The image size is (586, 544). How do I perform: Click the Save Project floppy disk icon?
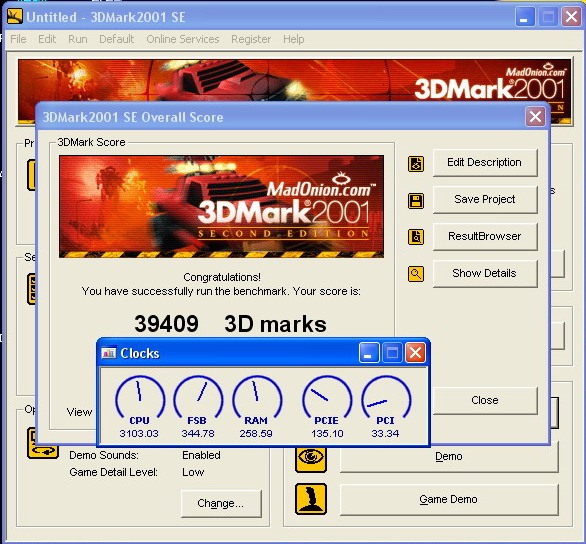[416, 201]
